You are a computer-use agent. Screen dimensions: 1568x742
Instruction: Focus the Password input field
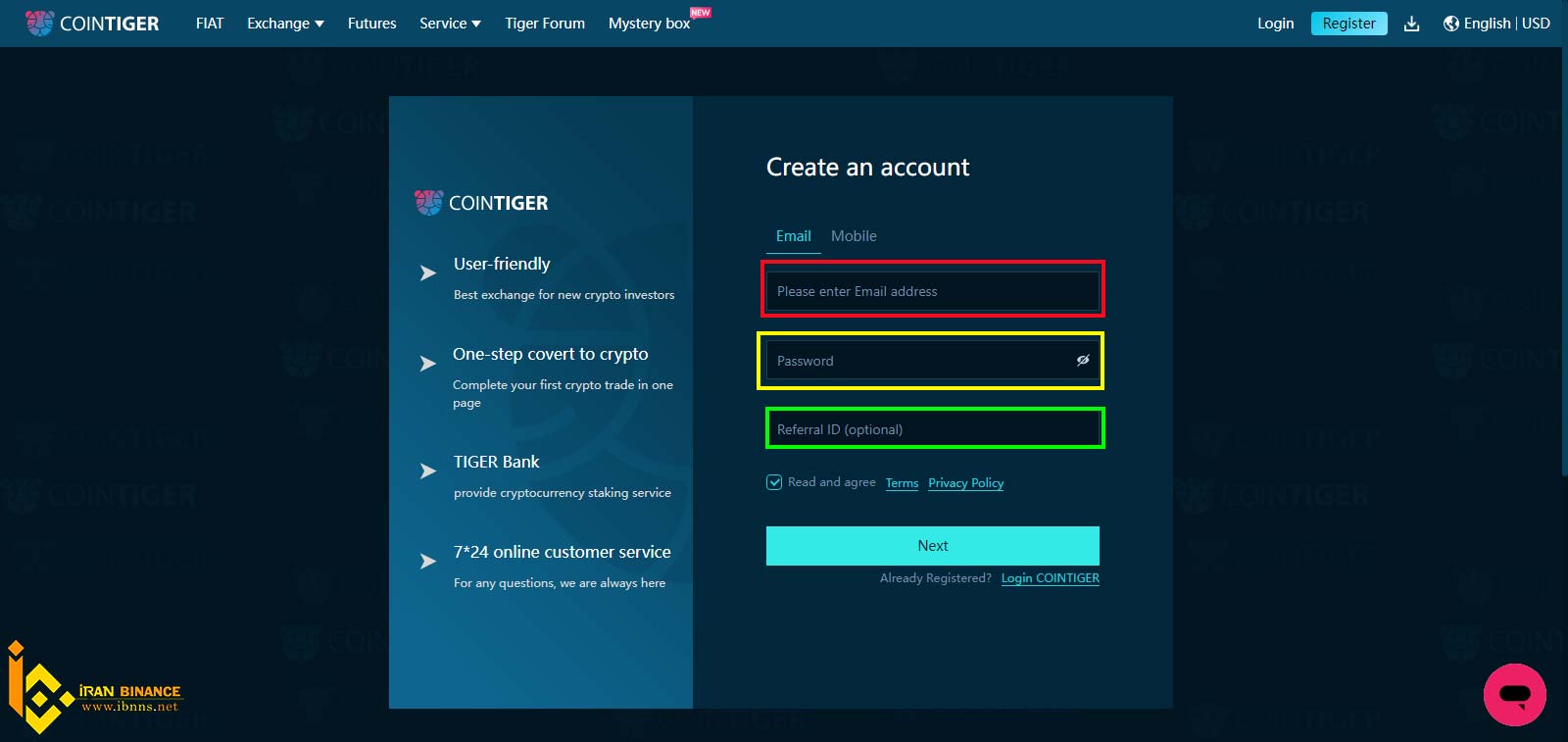[x=933, y=361]
